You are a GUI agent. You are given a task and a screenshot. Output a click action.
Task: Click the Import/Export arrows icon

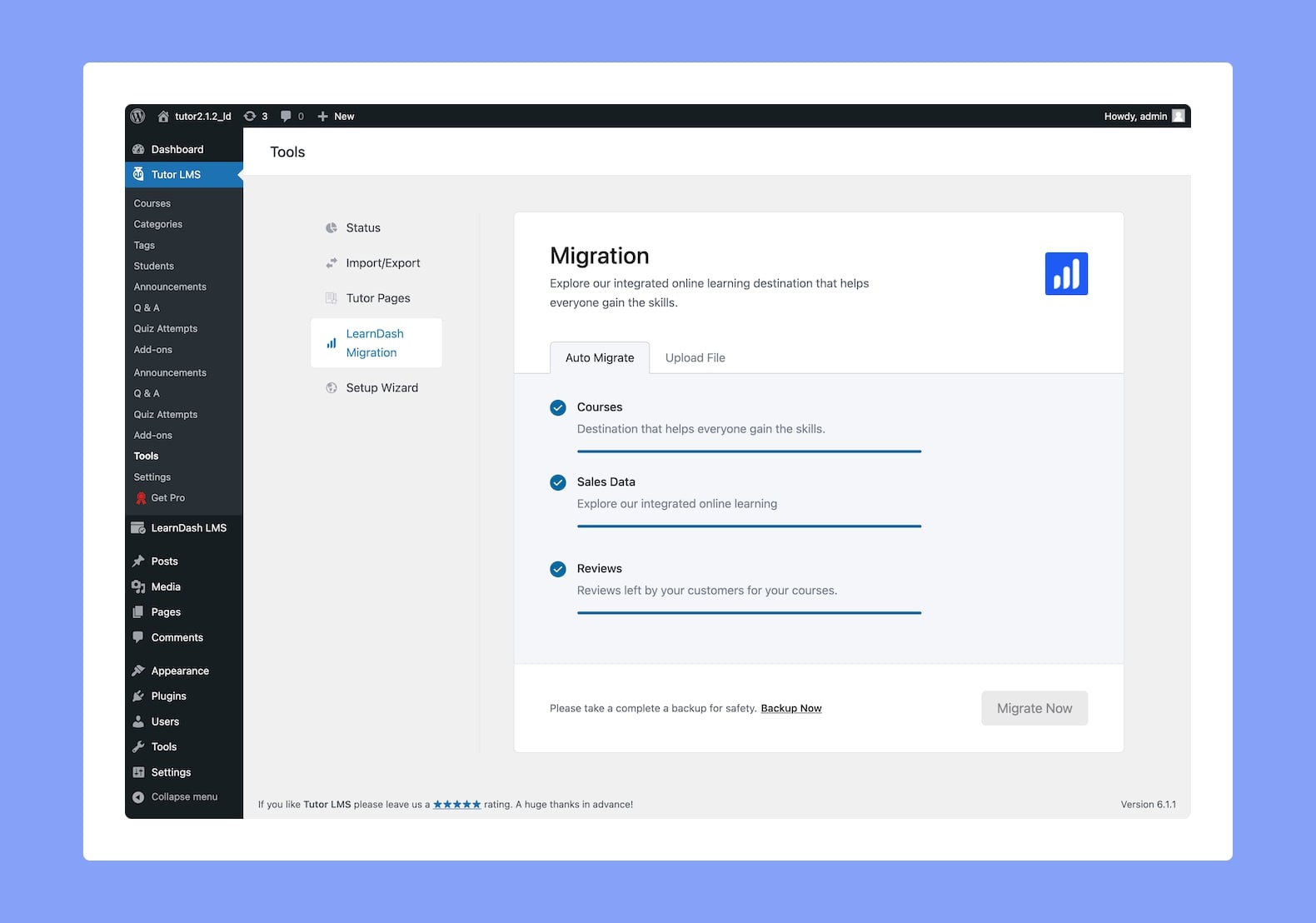(x=331, y=263)
